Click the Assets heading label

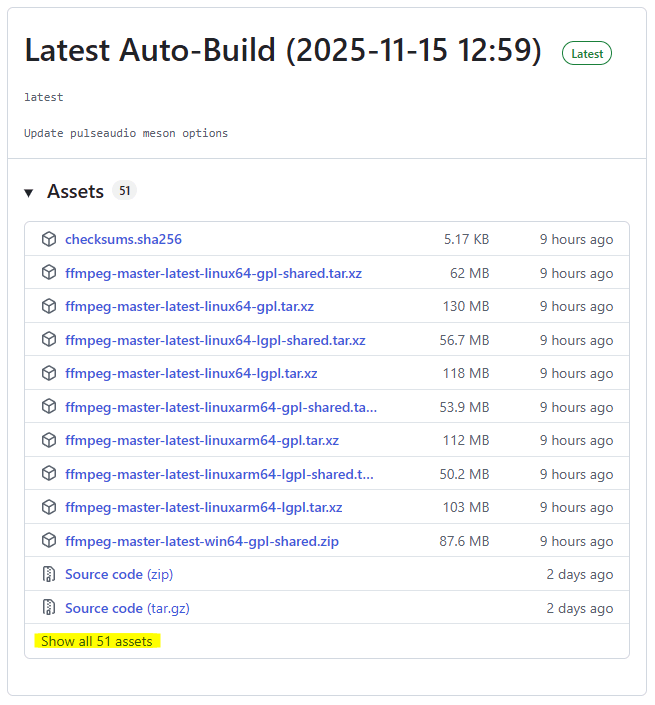(x=75, y=191)
